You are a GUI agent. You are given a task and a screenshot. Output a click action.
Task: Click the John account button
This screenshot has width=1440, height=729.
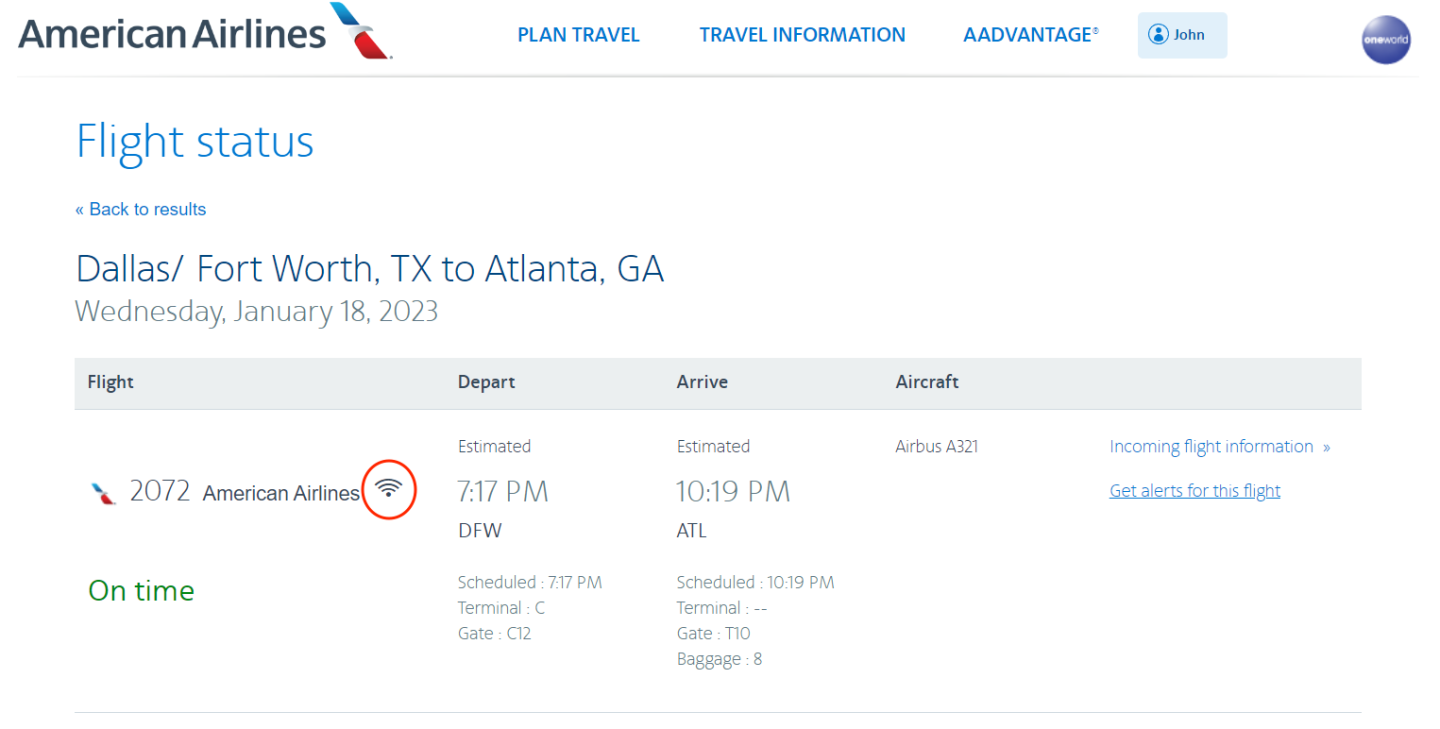[1182, 35]
